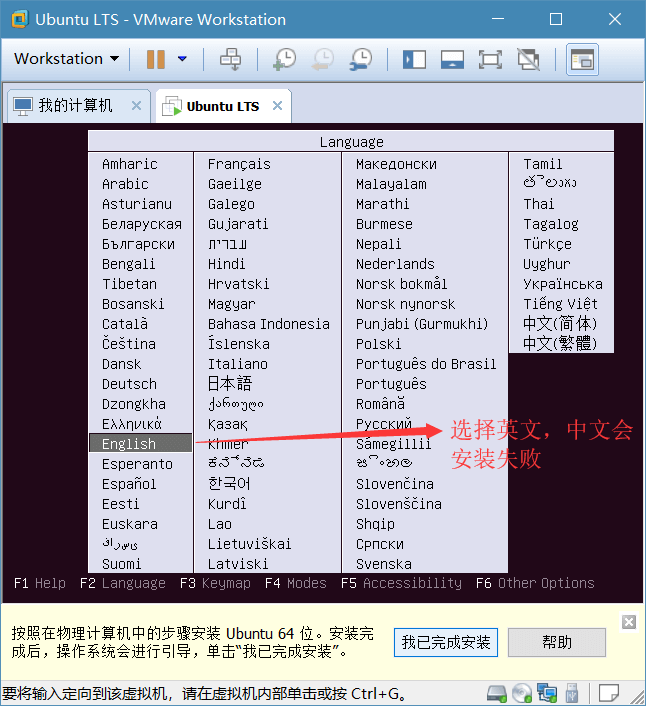Select Türkçe language entry
Image resolution: width=646 pixels, height=706 pixels.
click(x=547, y=244)
